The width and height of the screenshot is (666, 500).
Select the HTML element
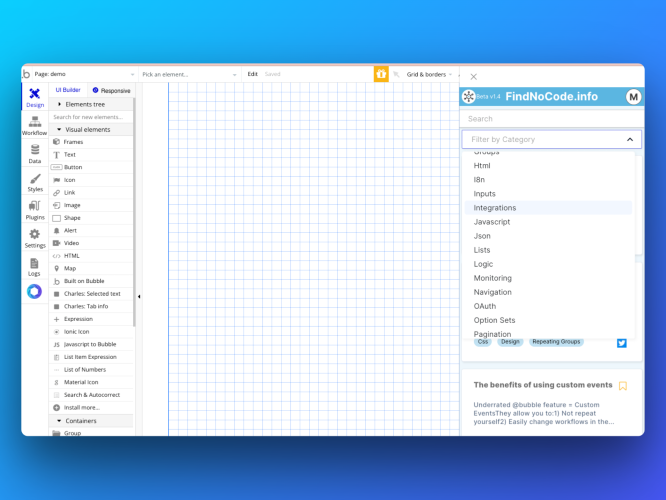pos(91,256)
